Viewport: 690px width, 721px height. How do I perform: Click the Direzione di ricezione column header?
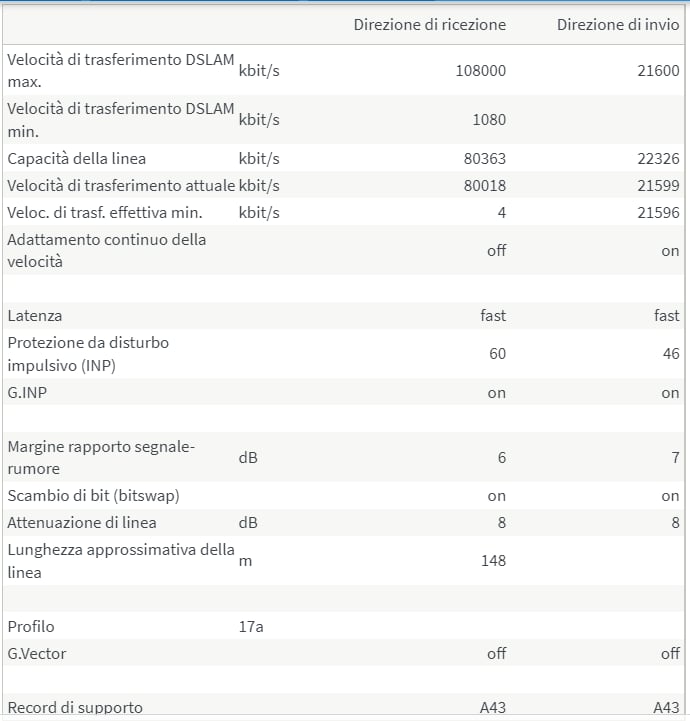point(429,24)
